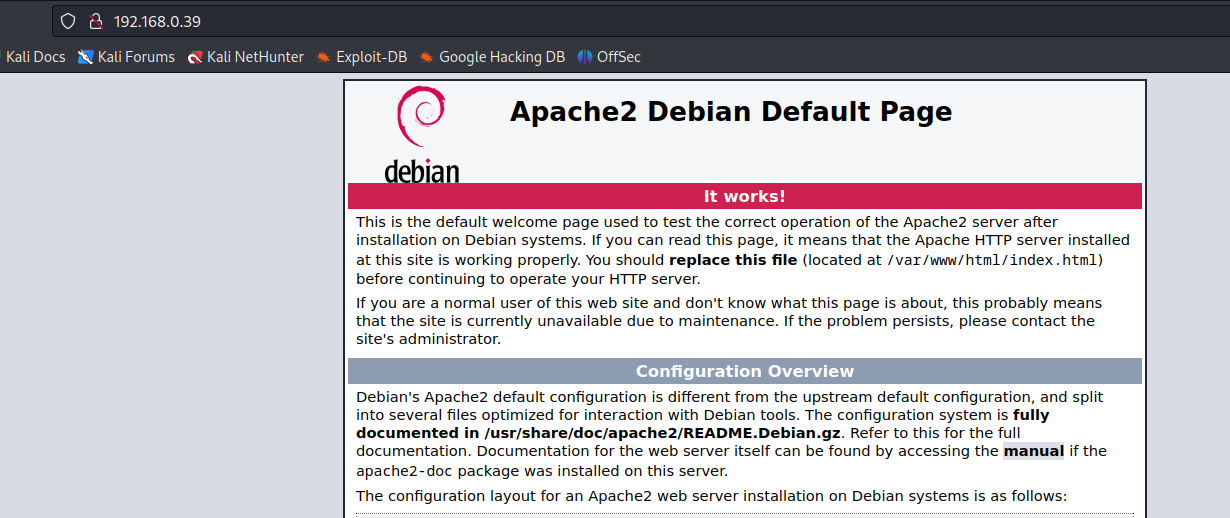Open the Kali Docs bookmark

click(x=35, y=57)
